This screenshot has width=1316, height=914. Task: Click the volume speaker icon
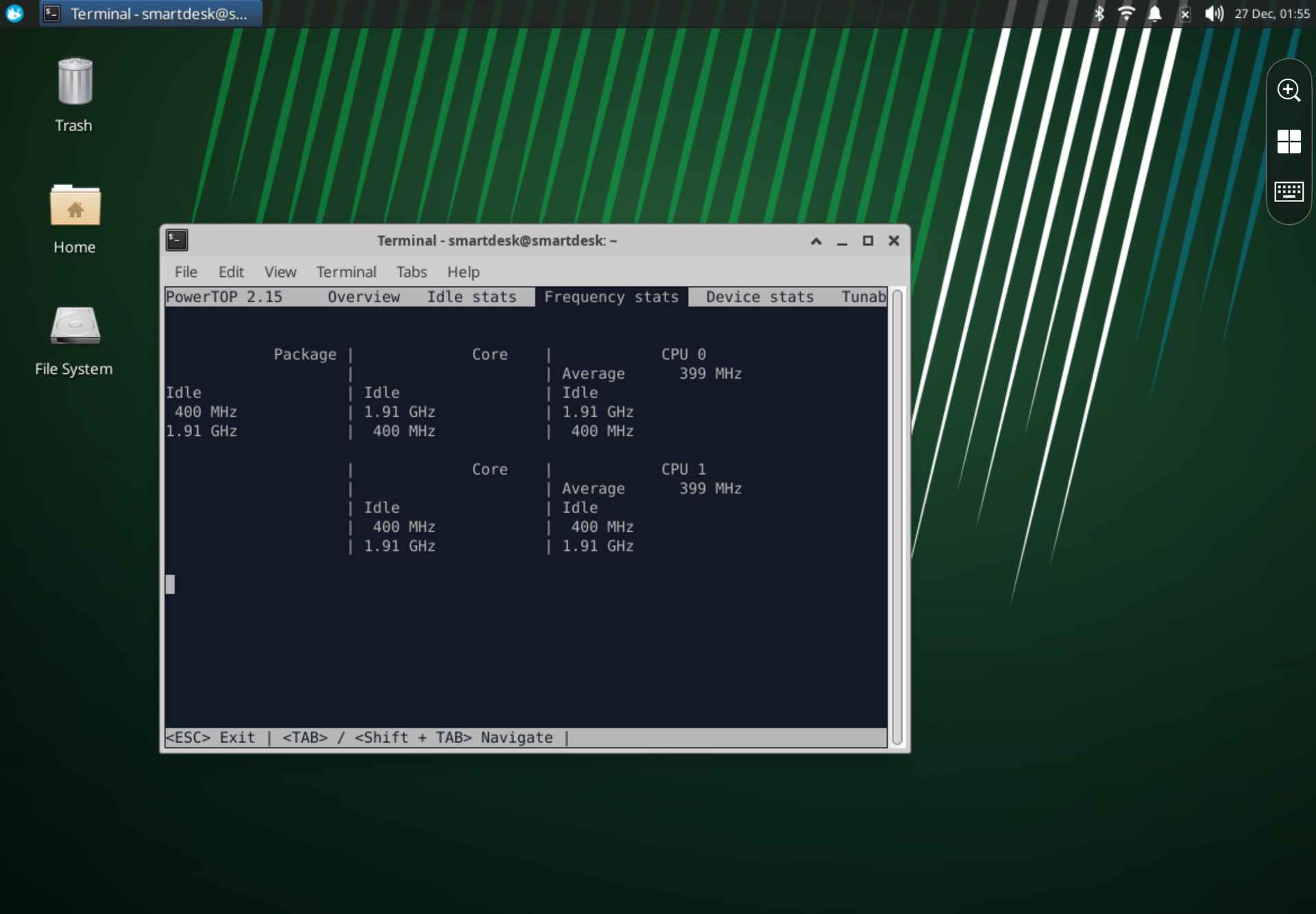pos(1213,14)
